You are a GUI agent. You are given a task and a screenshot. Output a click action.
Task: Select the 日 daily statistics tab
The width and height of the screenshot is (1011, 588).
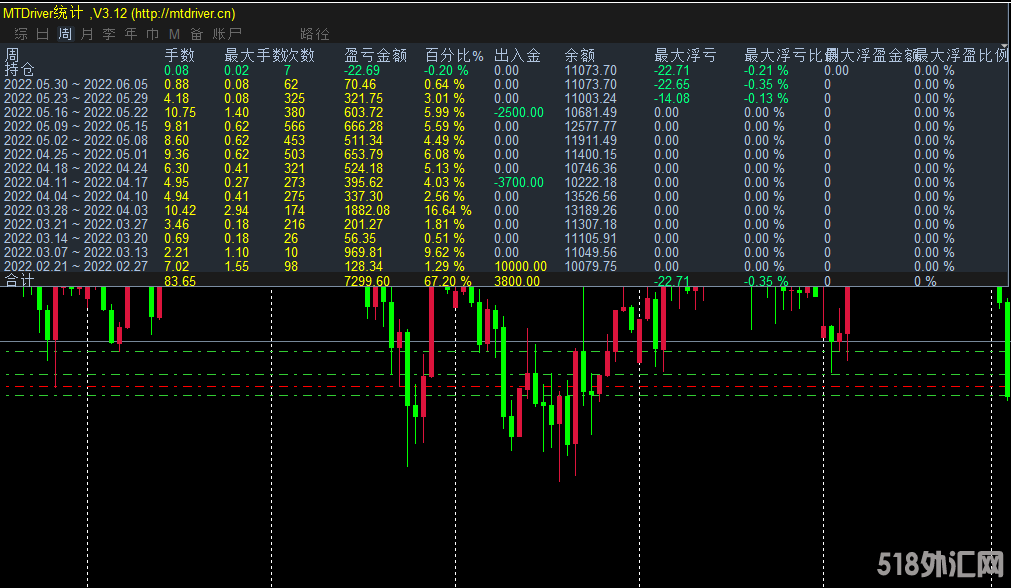pos(43,34)
